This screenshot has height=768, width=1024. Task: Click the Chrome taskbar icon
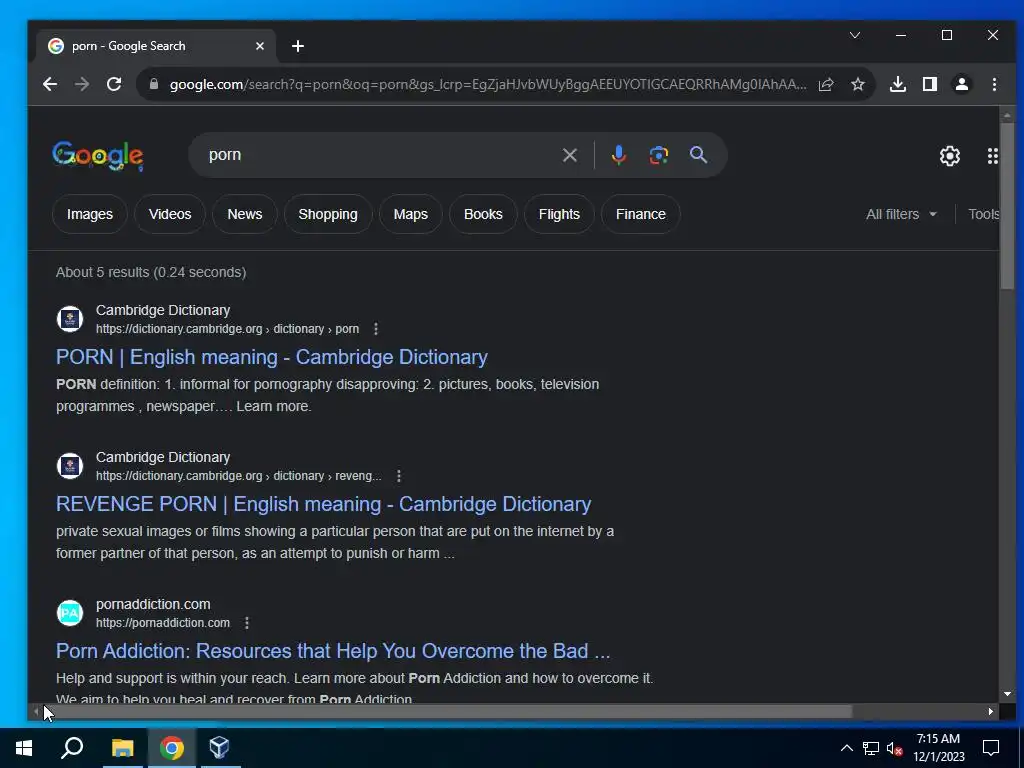click(x=172, y=748)
